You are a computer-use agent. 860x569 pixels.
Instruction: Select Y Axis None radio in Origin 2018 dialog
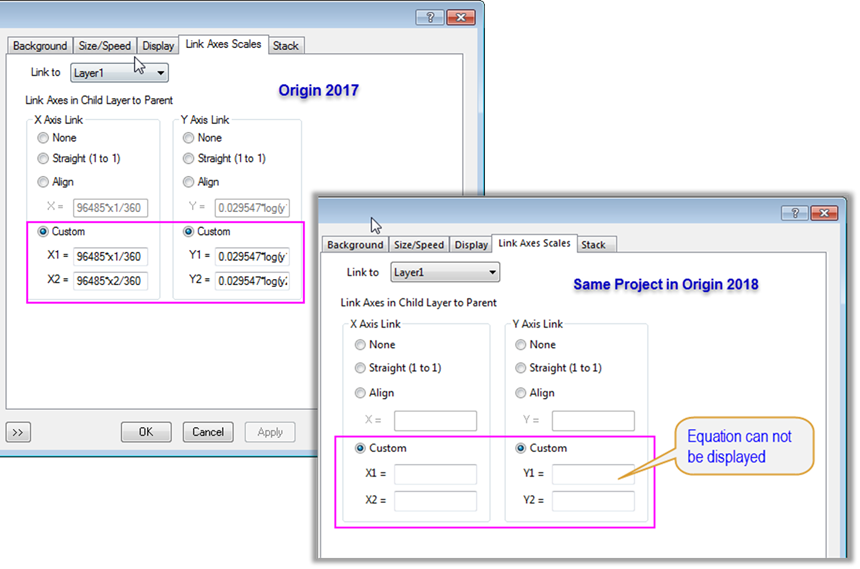[520, 345]
